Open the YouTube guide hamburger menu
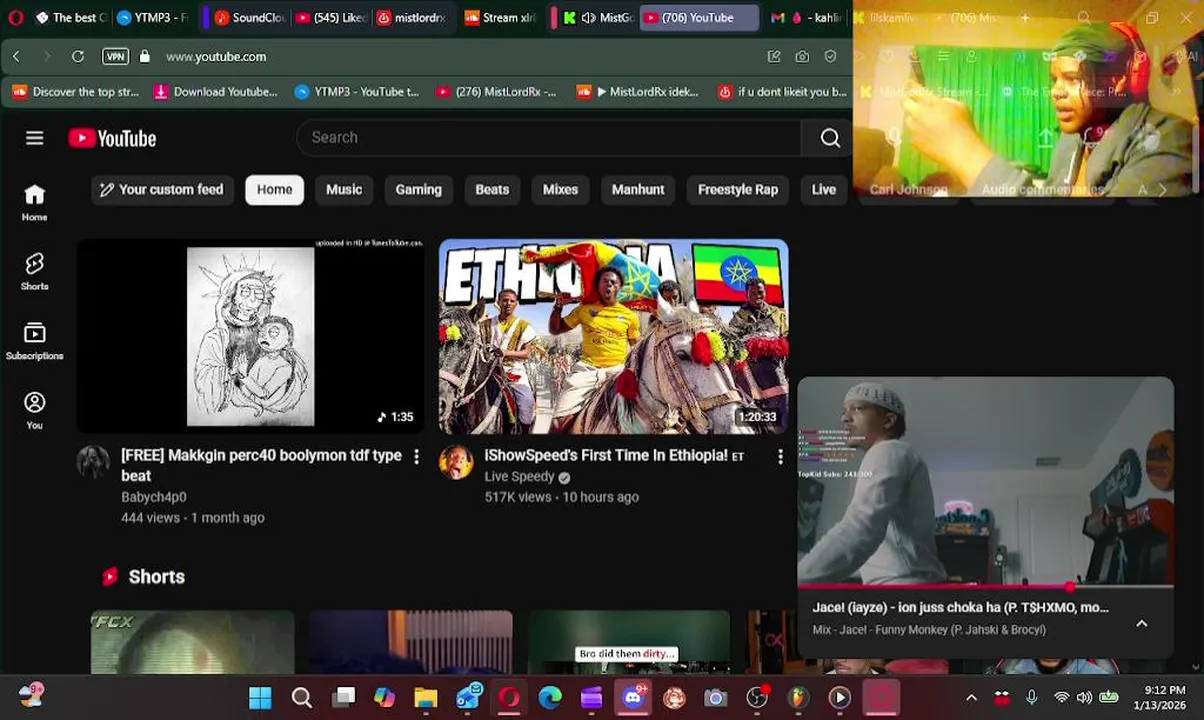The height and width of the screenshot is (720, 1204). 35,138
